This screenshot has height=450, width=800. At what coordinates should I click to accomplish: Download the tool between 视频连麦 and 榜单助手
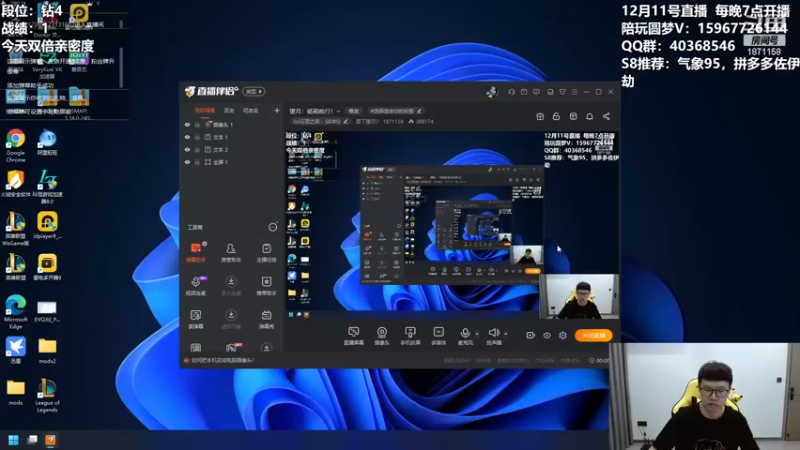click(231, 286)
